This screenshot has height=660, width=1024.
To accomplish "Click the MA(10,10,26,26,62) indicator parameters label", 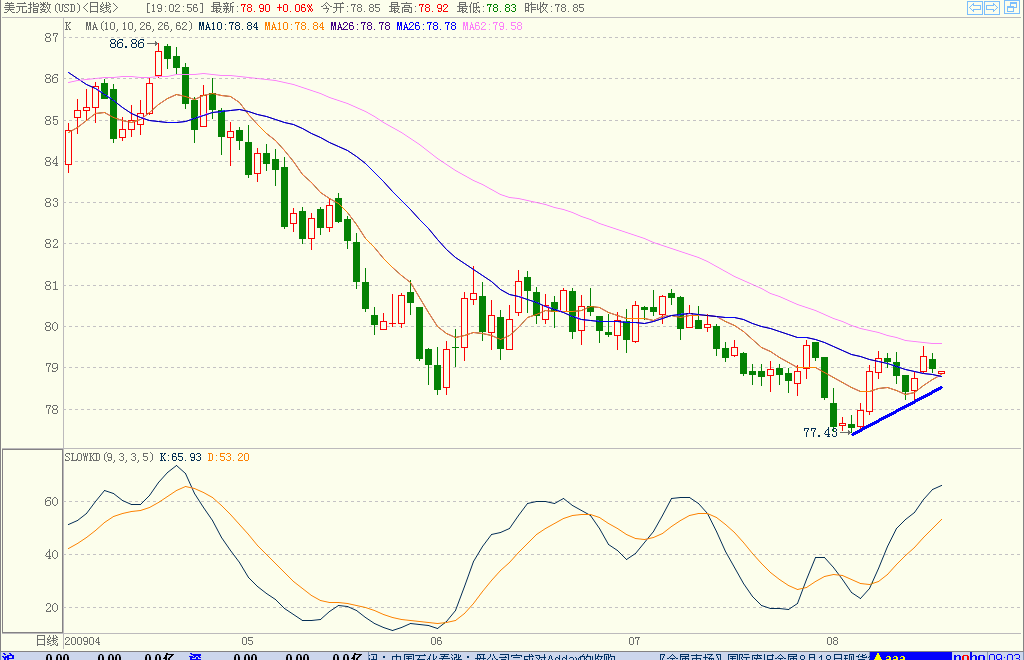I will click(x=139, y=26).
